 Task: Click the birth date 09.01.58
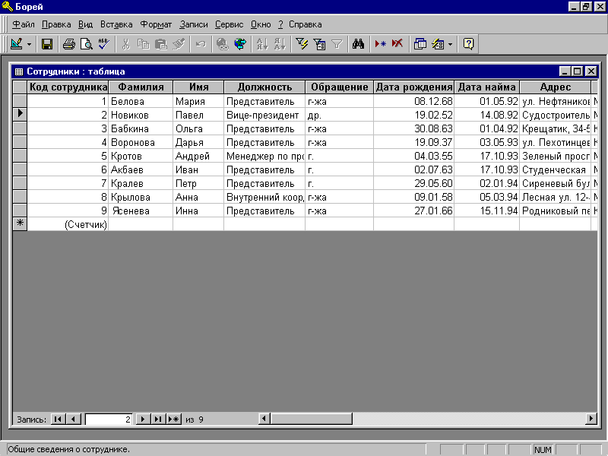[414, 197]
